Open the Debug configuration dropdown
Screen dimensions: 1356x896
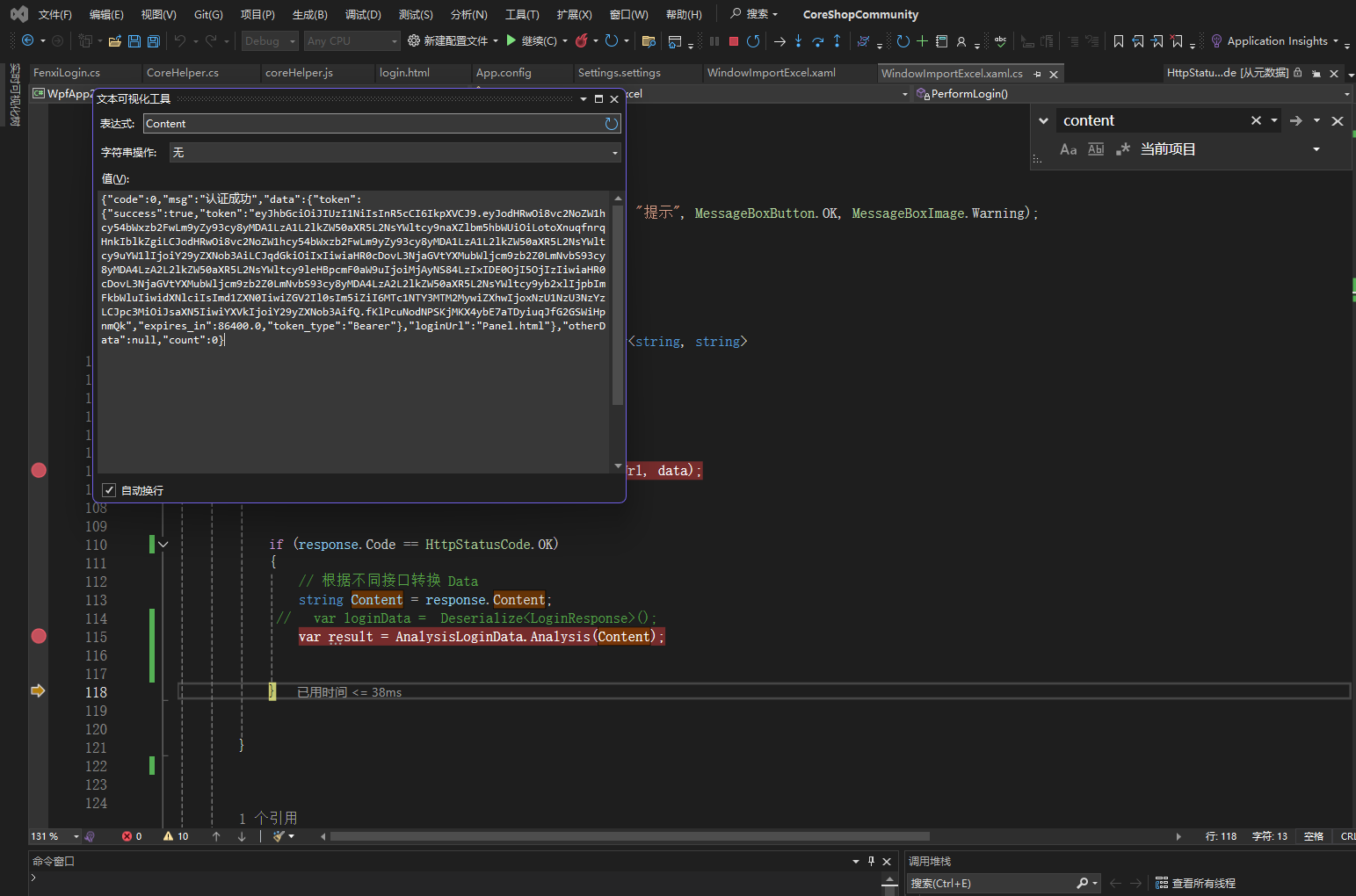[271, 40]
